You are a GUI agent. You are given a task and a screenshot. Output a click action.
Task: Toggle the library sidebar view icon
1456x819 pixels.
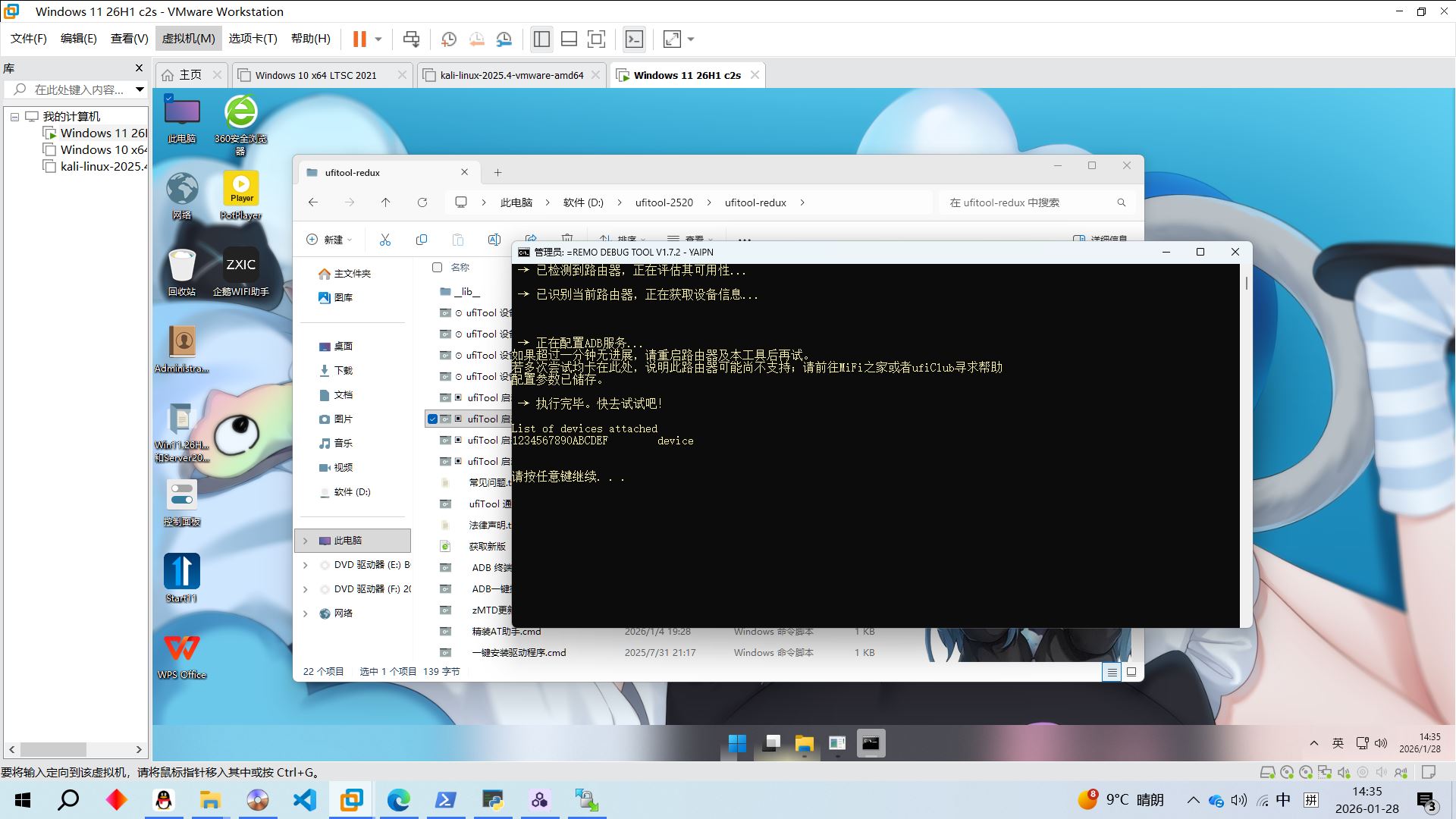[x=541, y=39]
